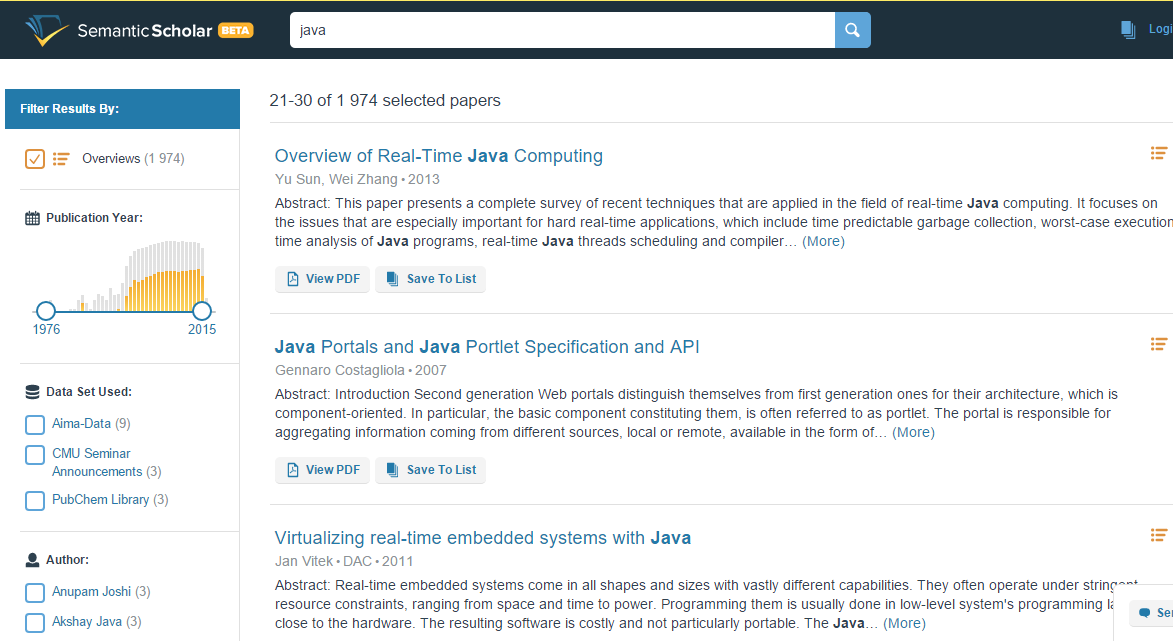This screenshot has height=641, width=1173.
Task: Click the magnifier search button
Action: pos(852,30)
